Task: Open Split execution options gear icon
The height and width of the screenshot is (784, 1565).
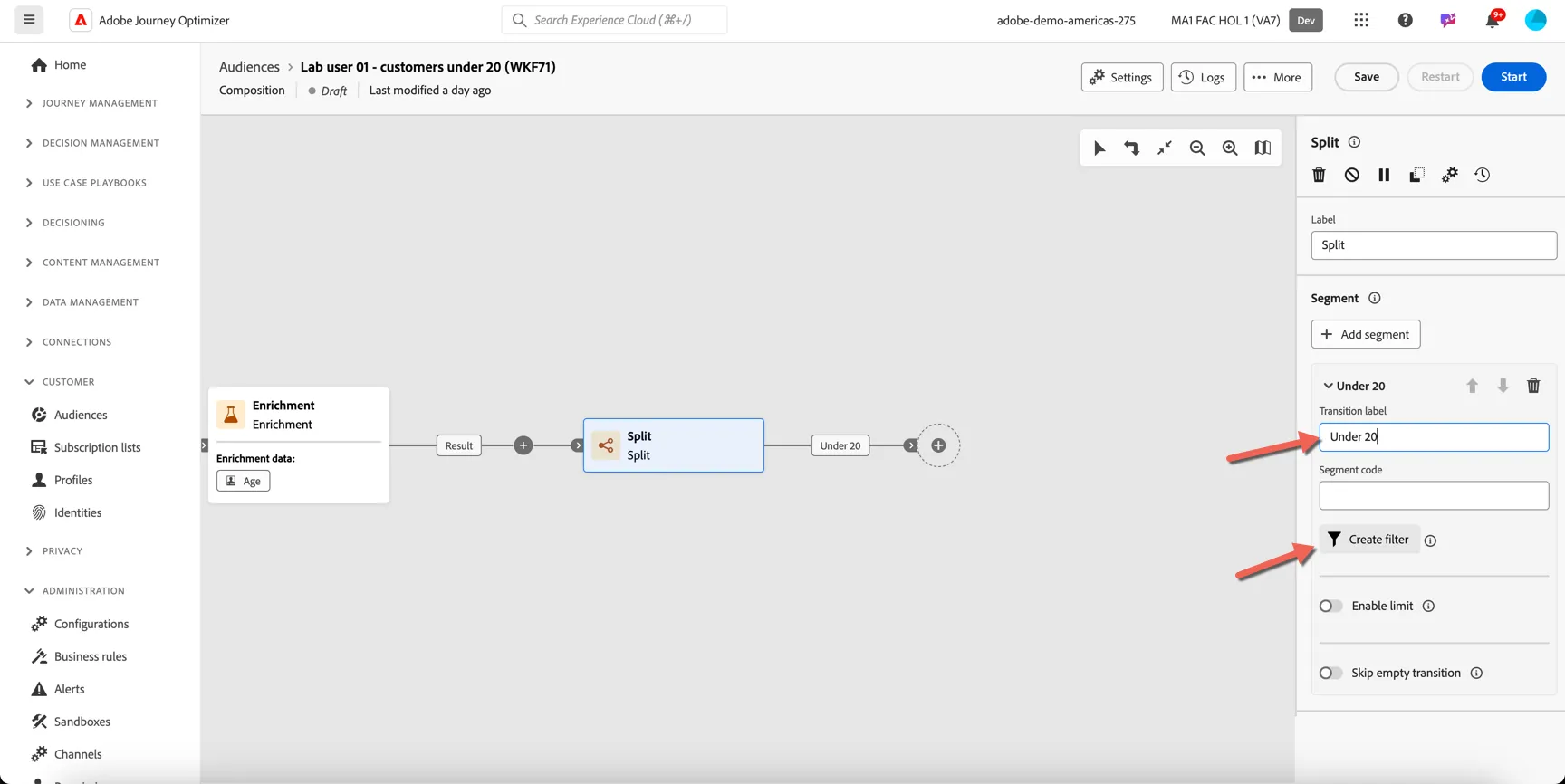Action: (x=1450, y=175)
